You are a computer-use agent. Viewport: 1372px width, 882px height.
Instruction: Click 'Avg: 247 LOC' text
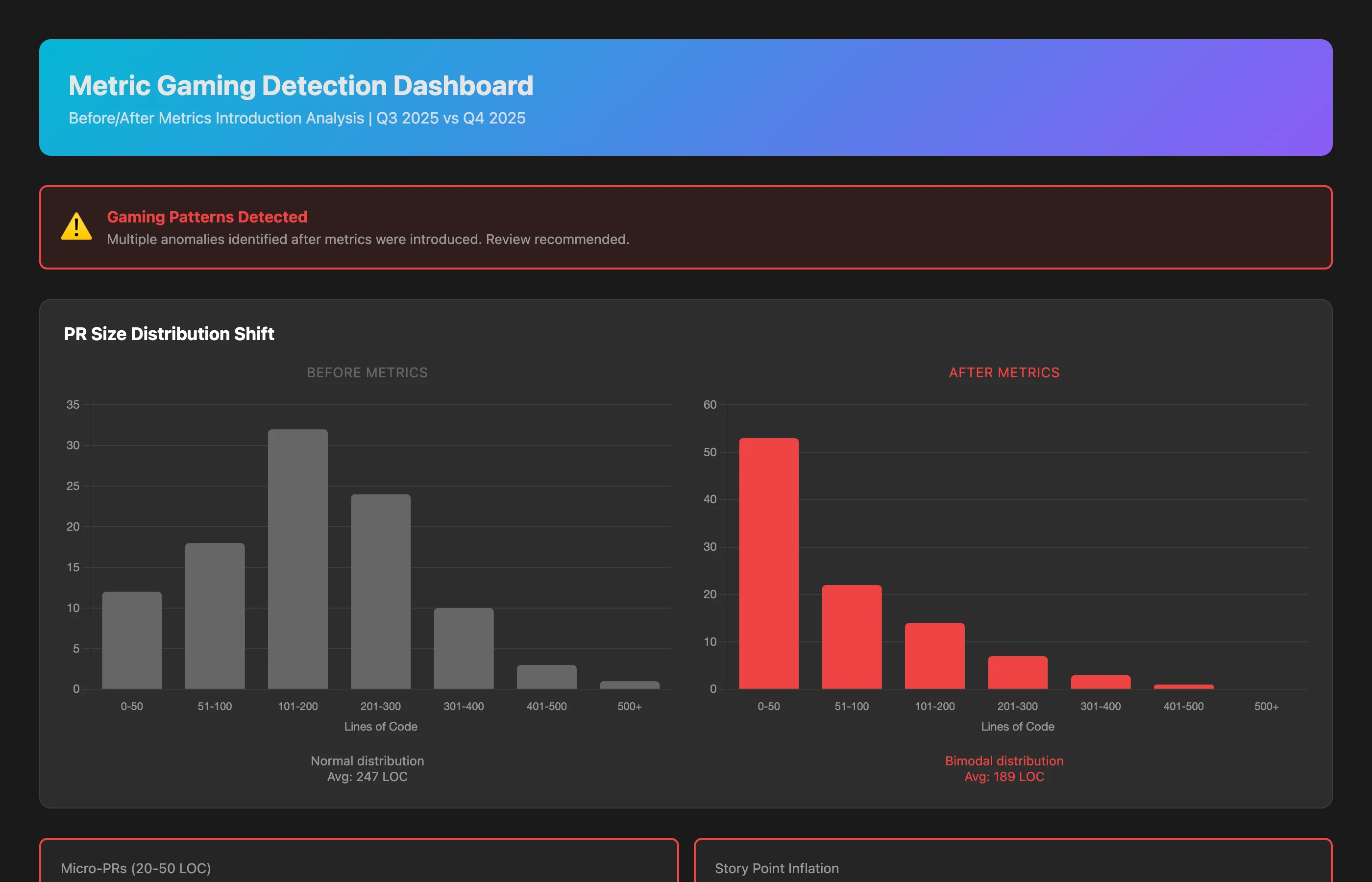[367, 777]
